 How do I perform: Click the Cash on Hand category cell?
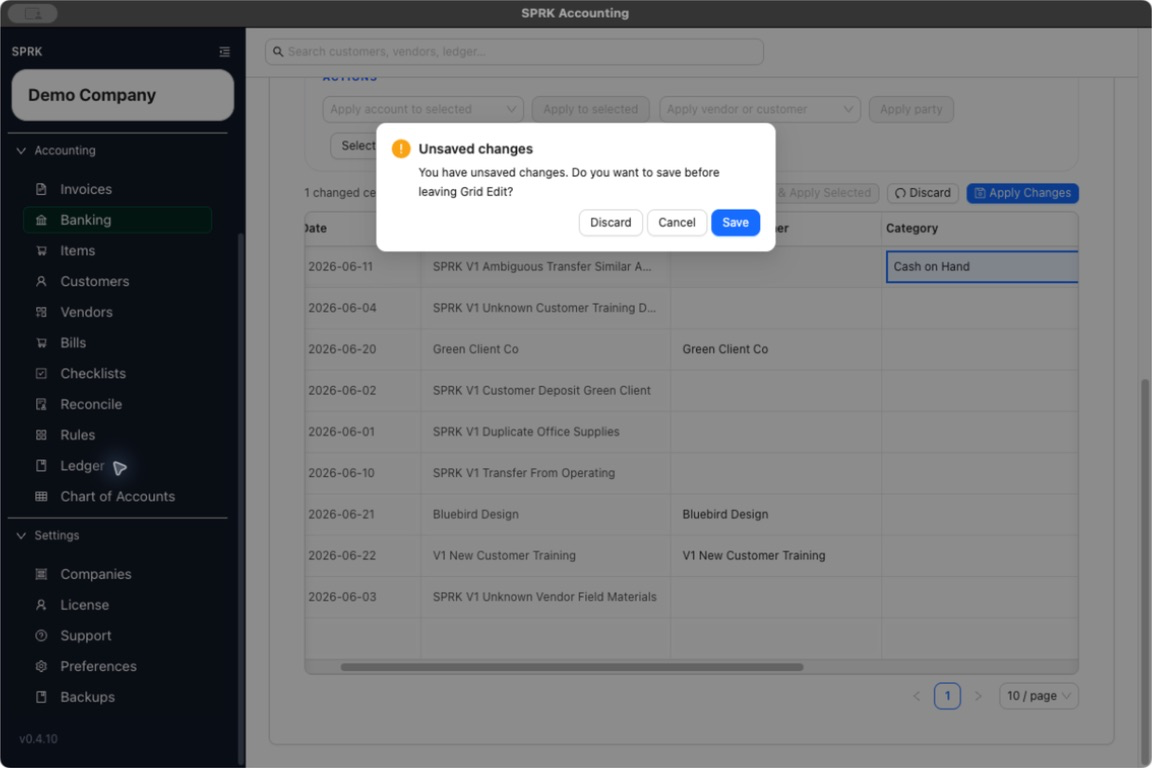pos(982,267)
